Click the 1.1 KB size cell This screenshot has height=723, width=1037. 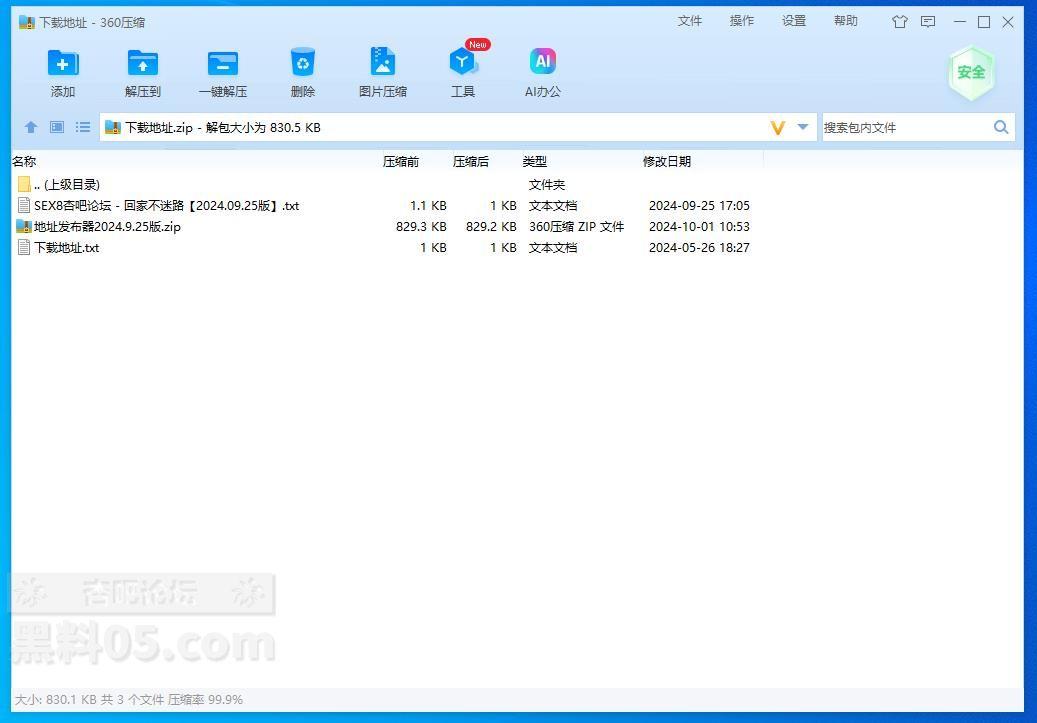coord(428,206)
